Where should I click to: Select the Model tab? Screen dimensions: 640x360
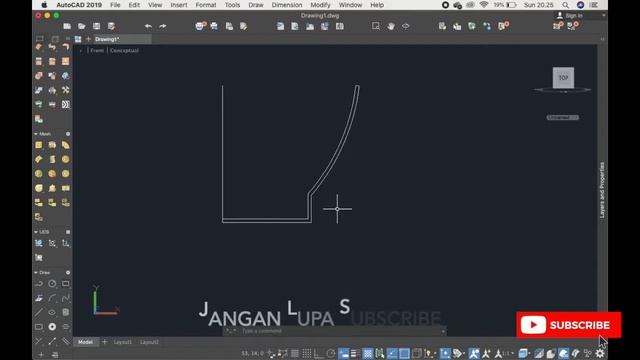click(85, 342)
